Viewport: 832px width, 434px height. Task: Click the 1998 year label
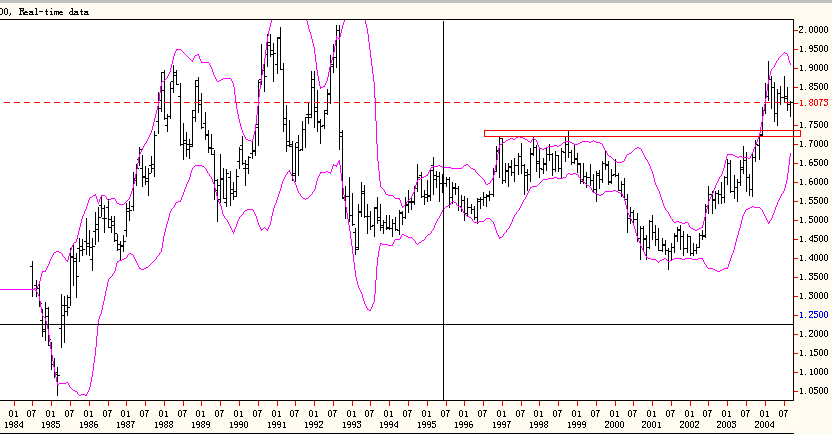539,424
